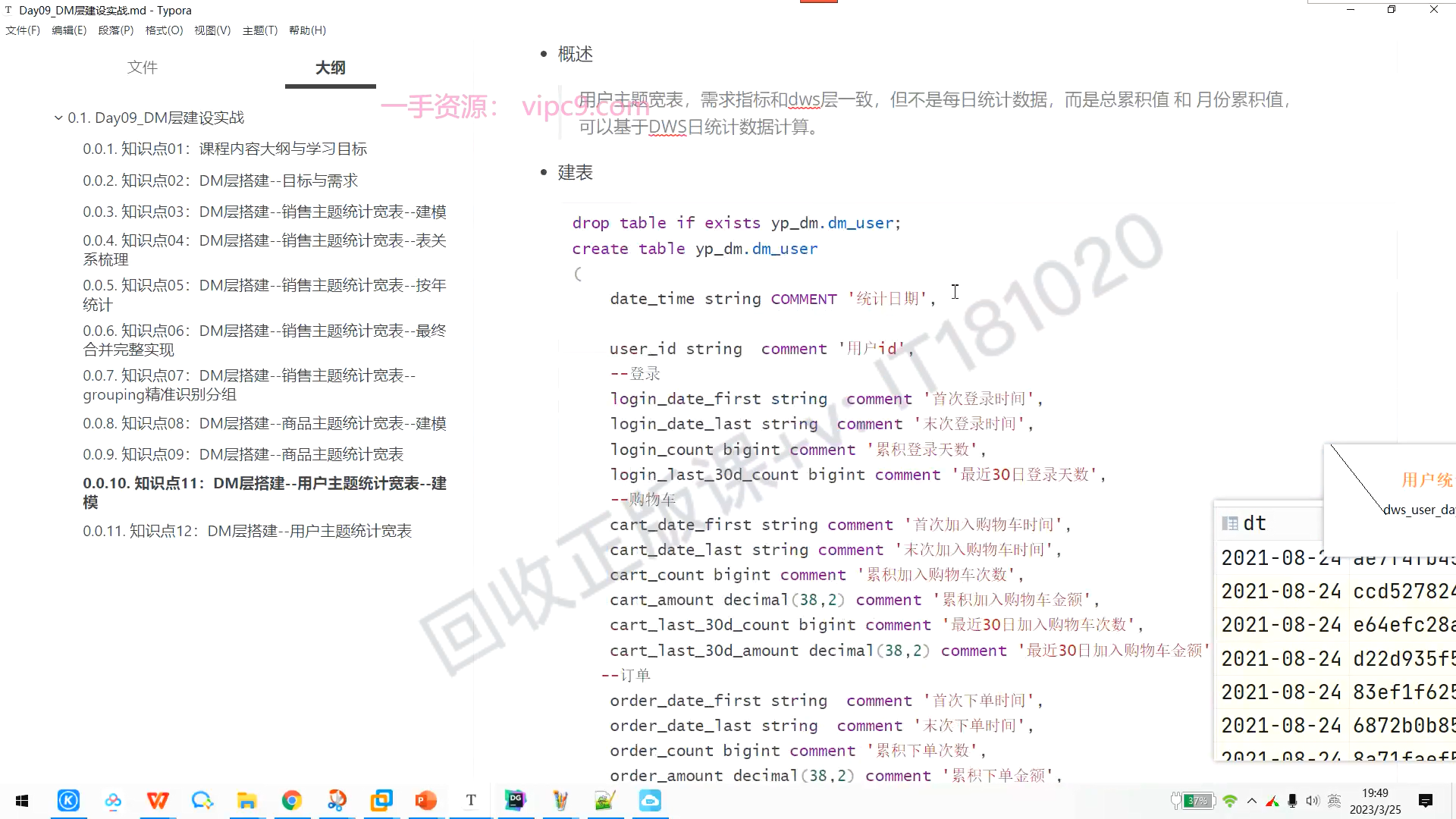Open File Explorer from taskbar
The width and height of the screenshot is (1456, 819).
(247, 801)
